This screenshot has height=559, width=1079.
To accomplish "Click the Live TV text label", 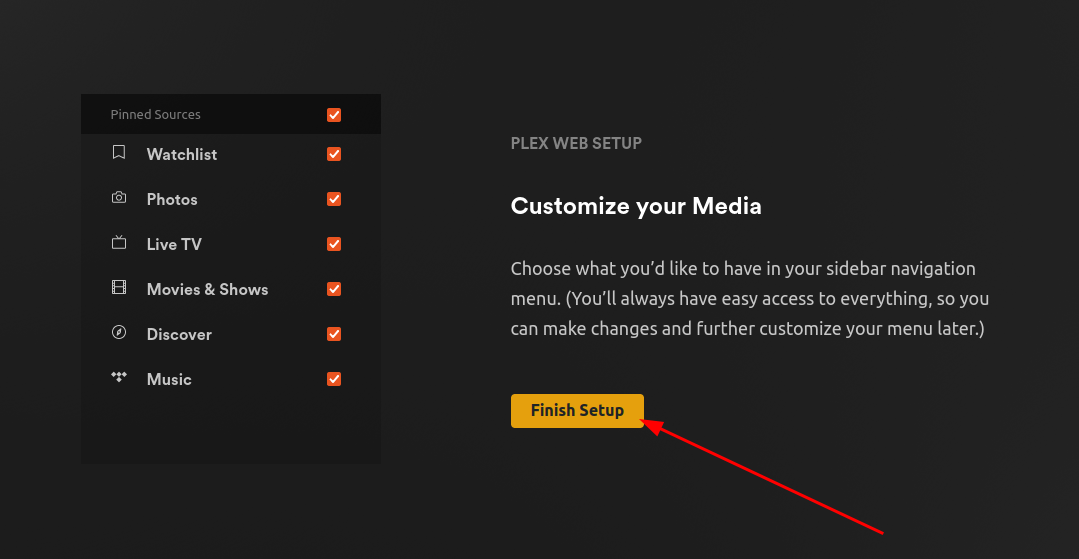I will 174,244.
